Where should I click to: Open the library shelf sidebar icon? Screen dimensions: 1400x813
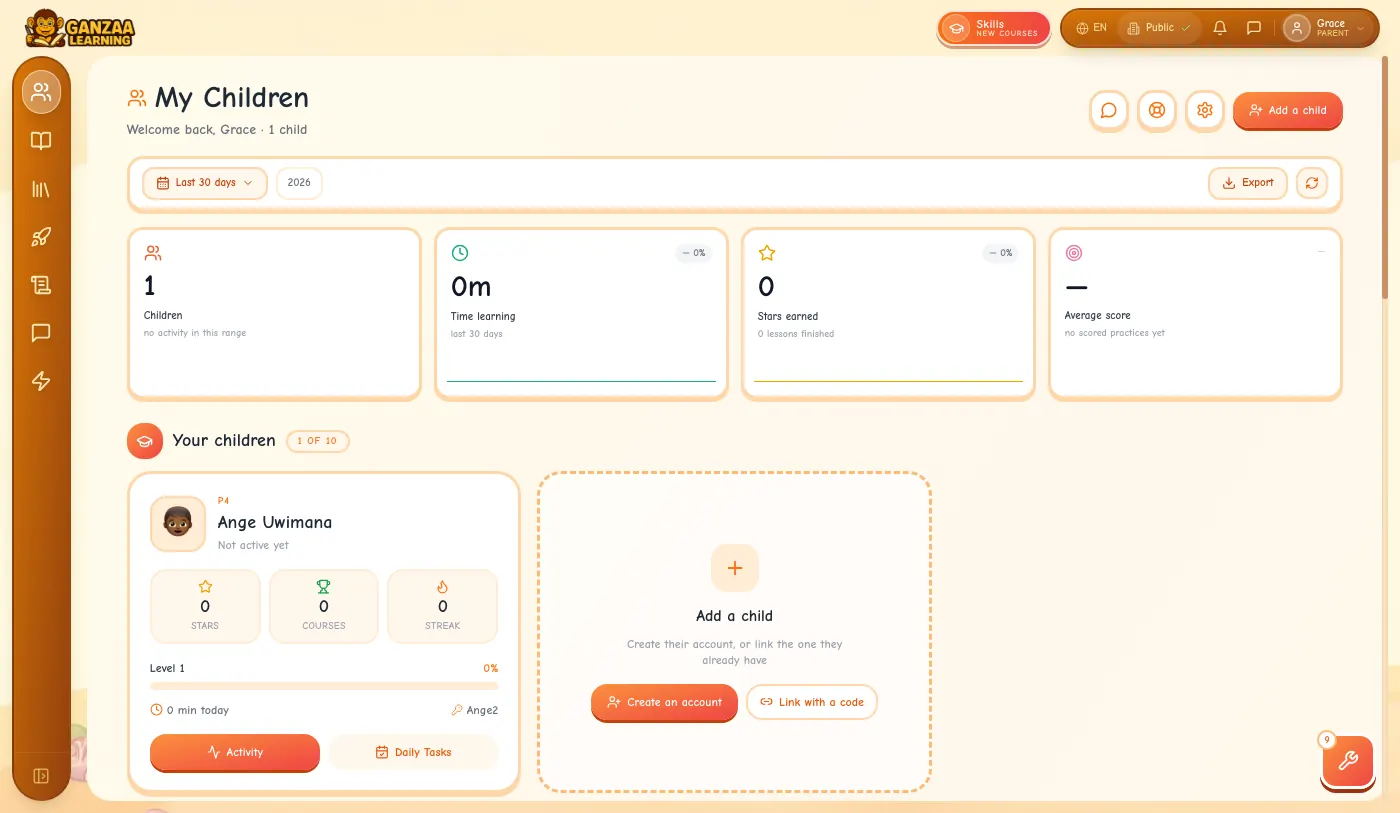tap(41, 189)
